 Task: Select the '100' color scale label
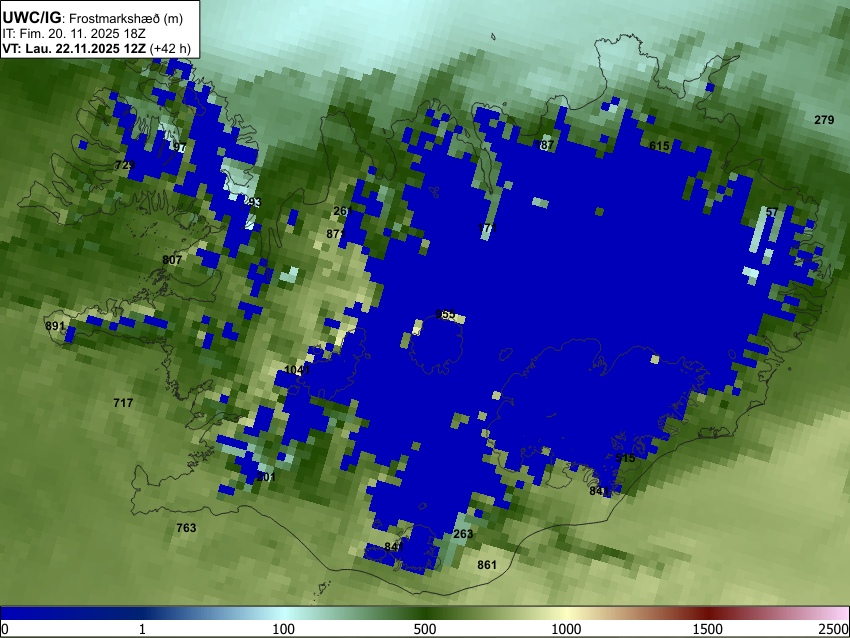[284, 629]
